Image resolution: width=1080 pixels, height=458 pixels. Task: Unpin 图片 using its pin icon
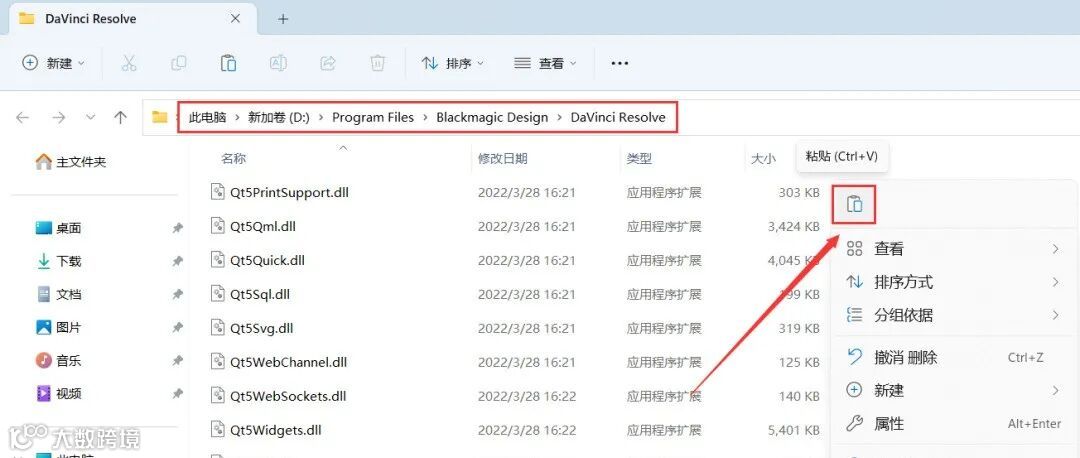(177, 327)
